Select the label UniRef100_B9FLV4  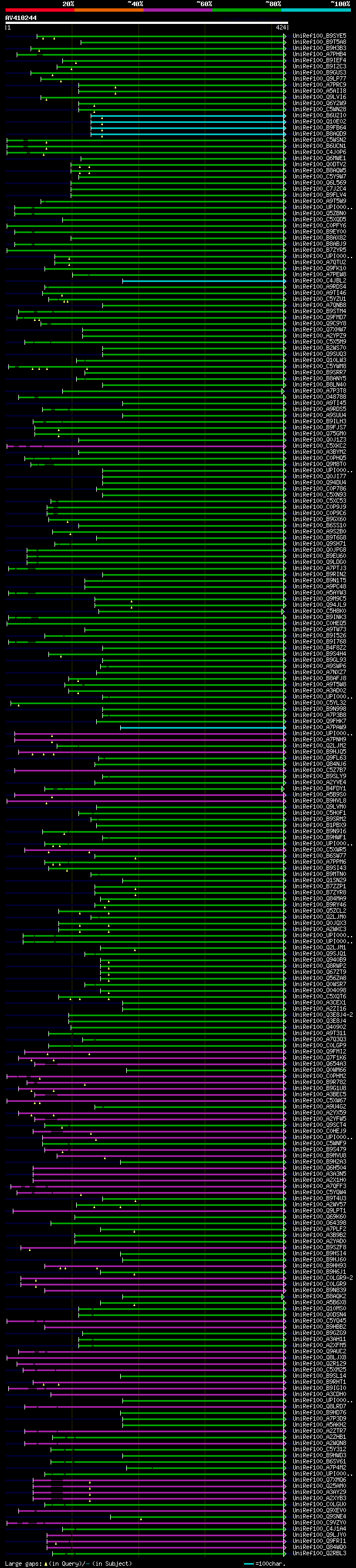[x=319, y=195]
